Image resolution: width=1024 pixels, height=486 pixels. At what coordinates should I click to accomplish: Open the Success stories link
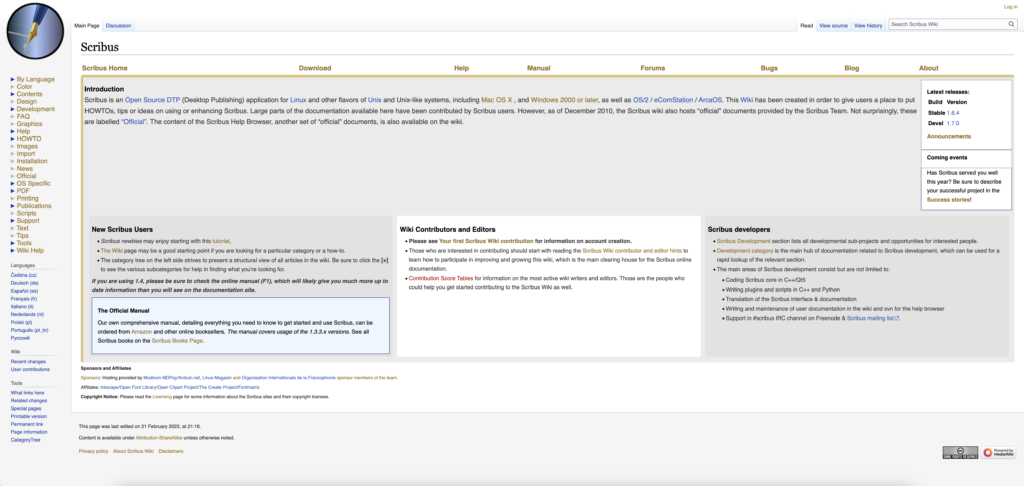pyautogui.click(x=949, y=199)
